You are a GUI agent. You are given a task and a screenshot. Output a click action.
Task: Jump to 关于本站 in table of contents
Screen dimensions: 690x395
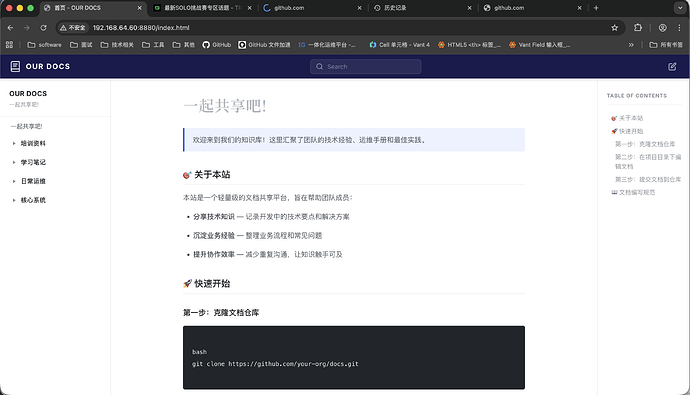pyautogui.click(x=627, y=118)
